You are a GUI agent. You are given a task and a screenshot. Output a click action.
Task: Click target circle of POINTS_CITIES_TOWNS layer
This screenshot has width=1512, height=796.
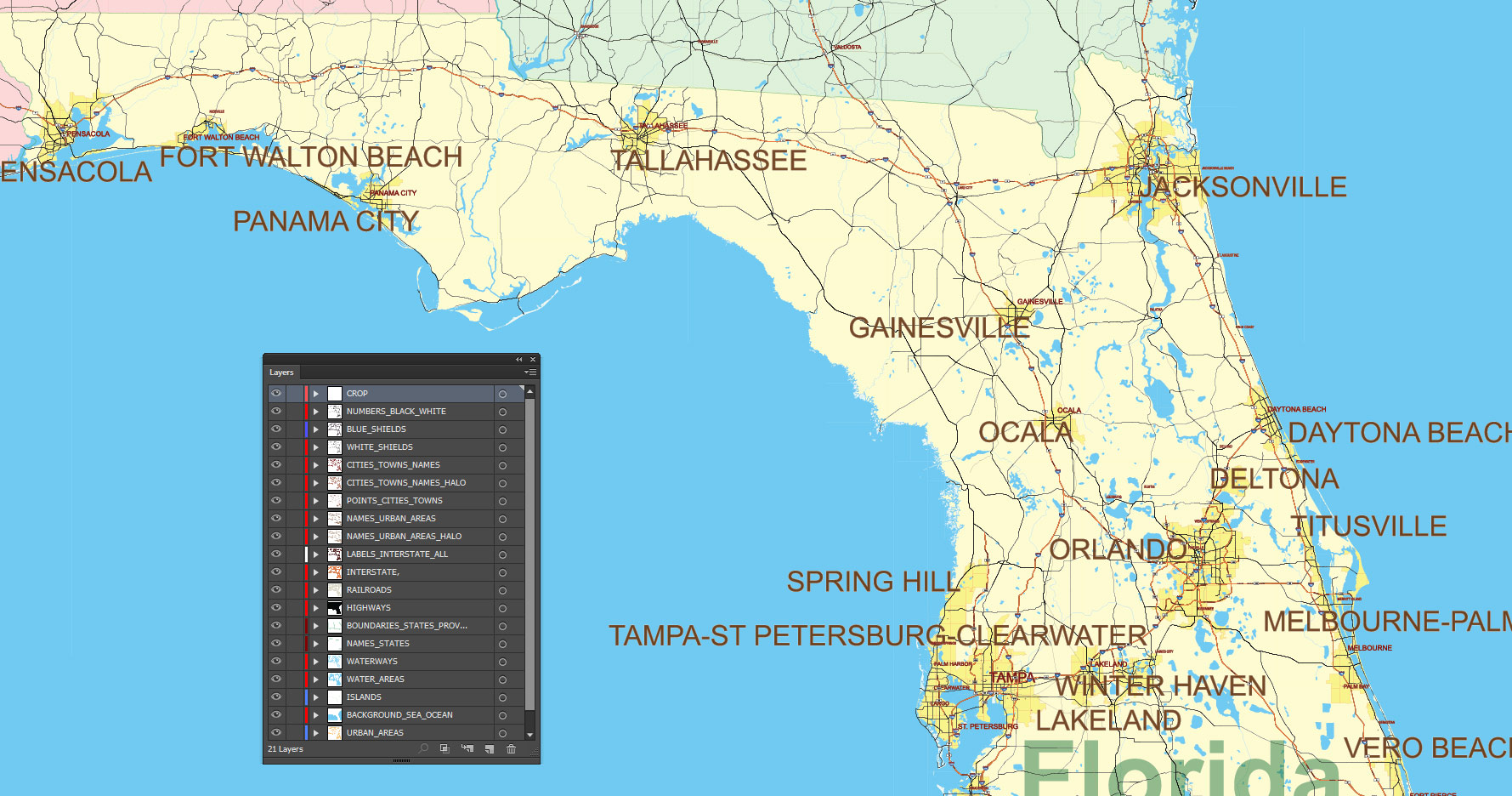point(502,501)
